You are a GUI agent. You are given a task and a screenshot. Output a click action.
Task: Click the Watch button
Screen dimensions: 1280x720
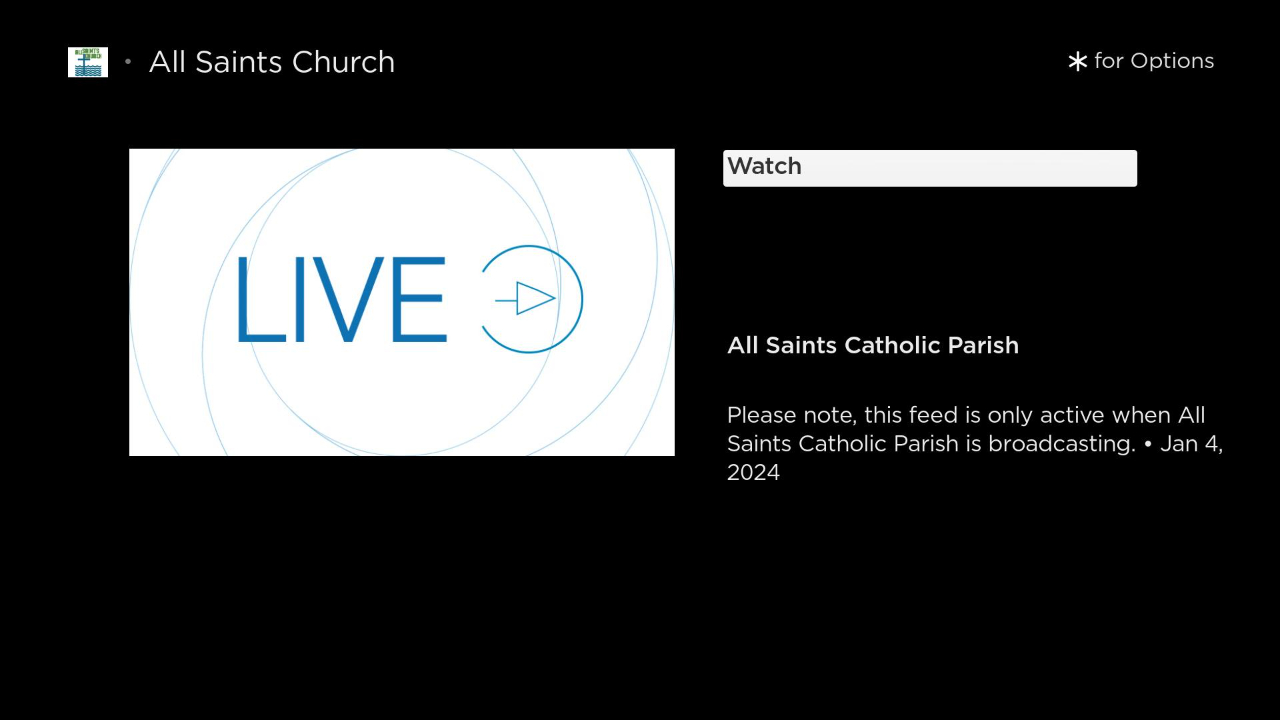coord(930,168)
